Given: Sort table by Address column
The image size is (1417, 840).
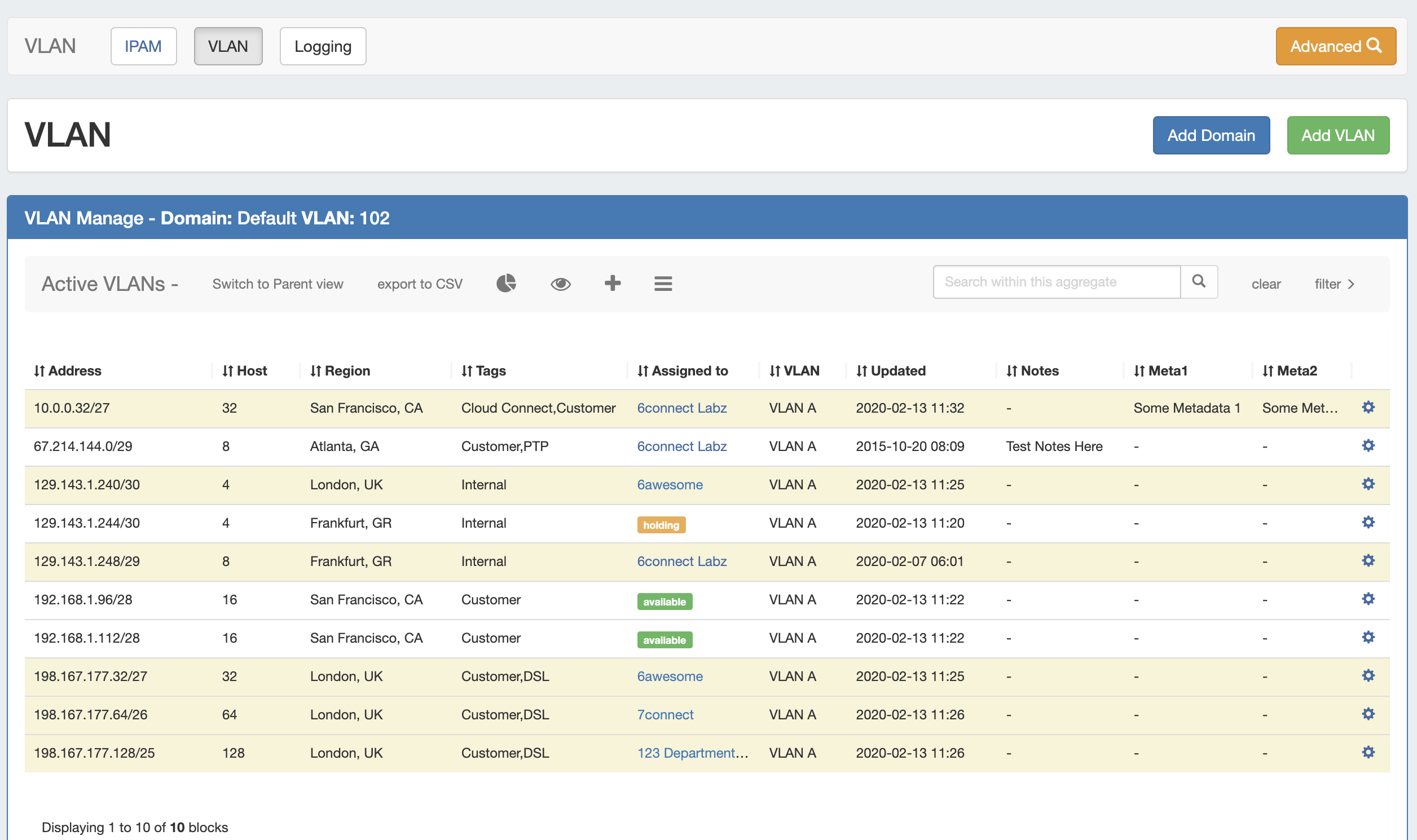Looking at the screenshot, I should 67,371.
